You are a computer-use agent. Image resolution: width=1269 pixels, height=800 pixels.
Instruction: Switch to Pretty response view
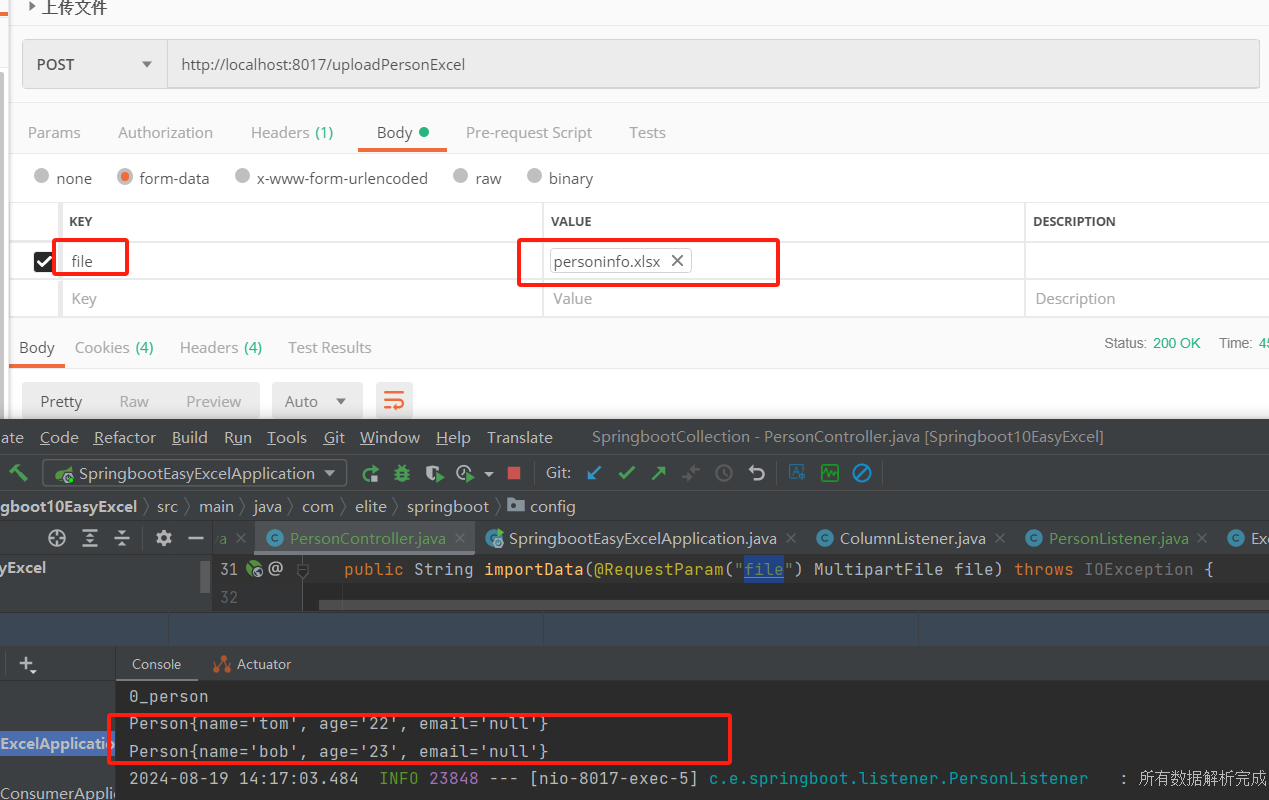point(61,401)
